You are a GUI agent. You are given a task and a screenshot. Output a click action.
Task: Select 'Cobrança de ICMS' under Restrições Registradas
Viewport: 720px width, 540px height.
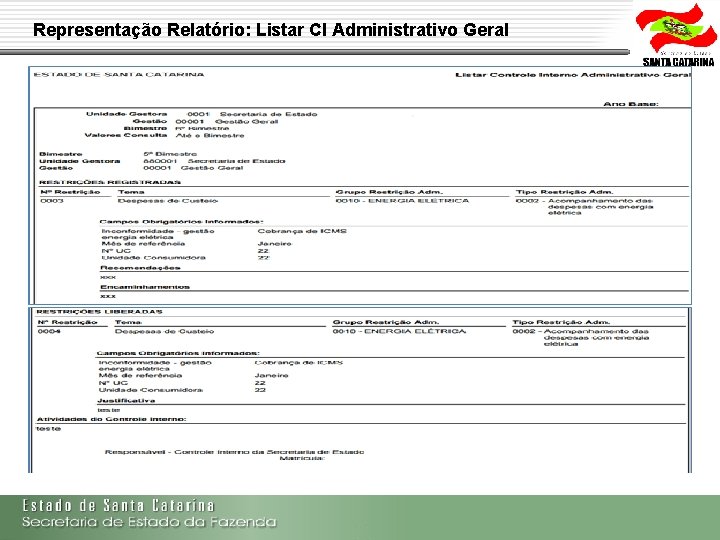tap(302, 231)
